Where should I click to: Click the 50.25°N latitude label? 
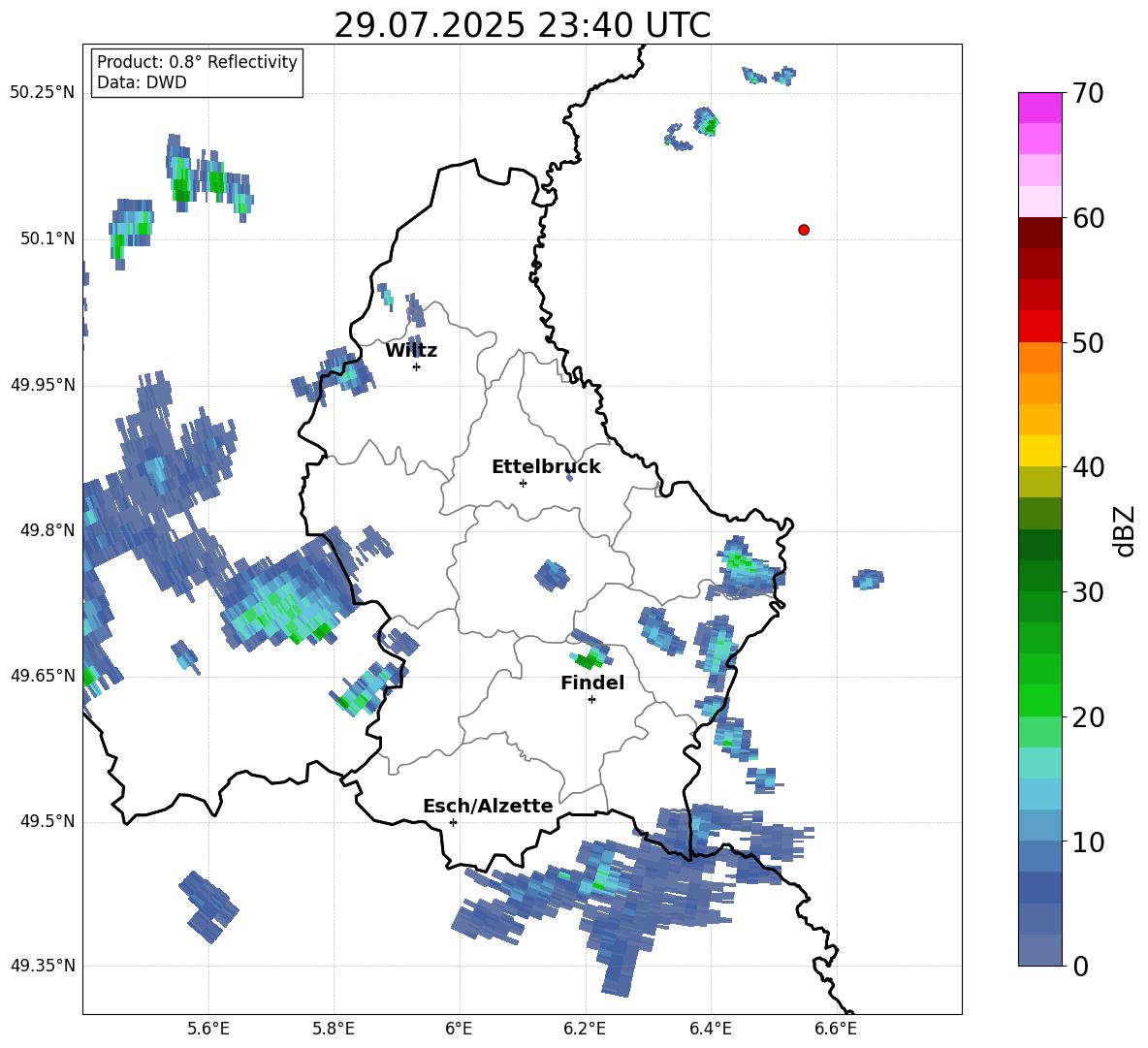[x=42, y=93]
